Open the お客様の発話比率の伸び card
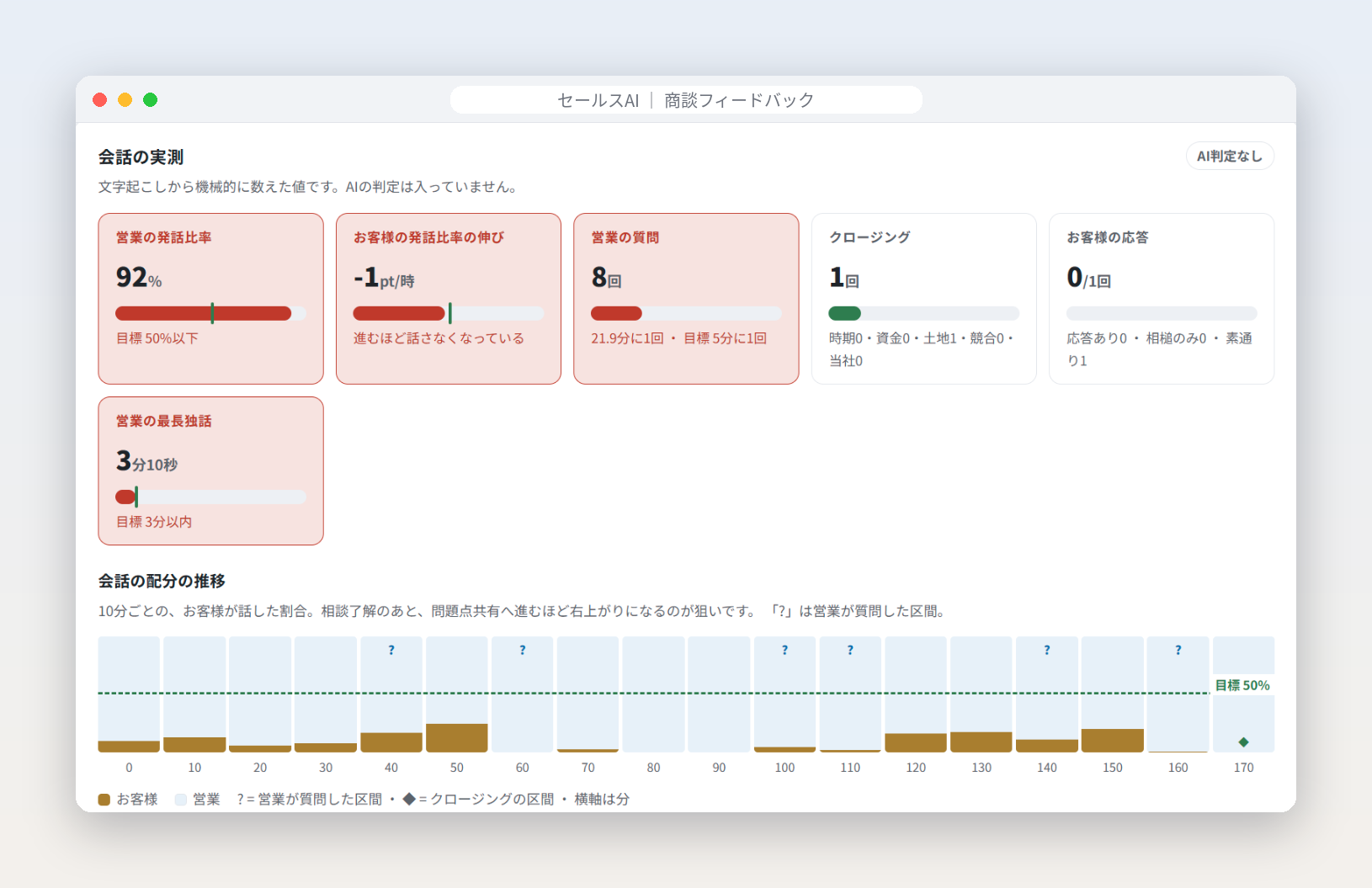The width and height of the screenshot is (1372, 888). (x=449, y=299)
